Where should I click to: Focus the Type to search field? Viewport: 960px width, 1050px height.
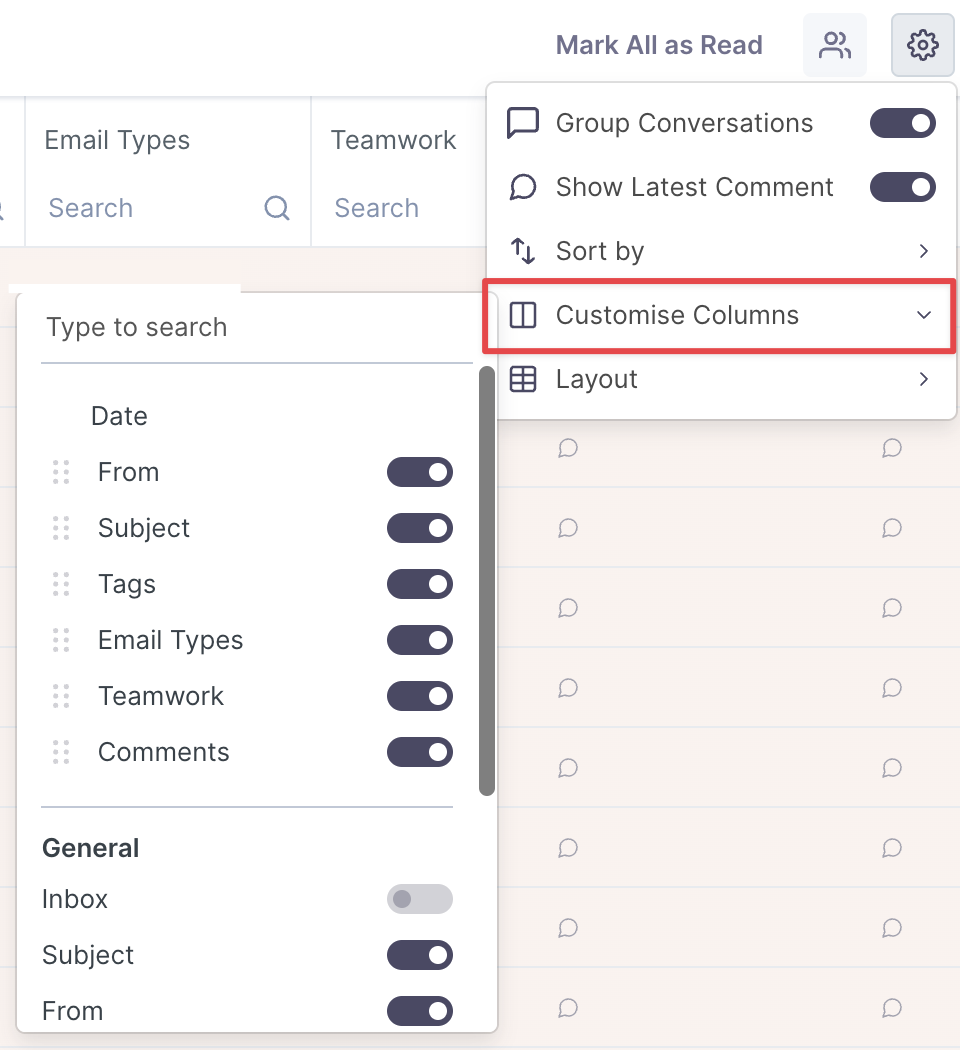click(256, 328)
